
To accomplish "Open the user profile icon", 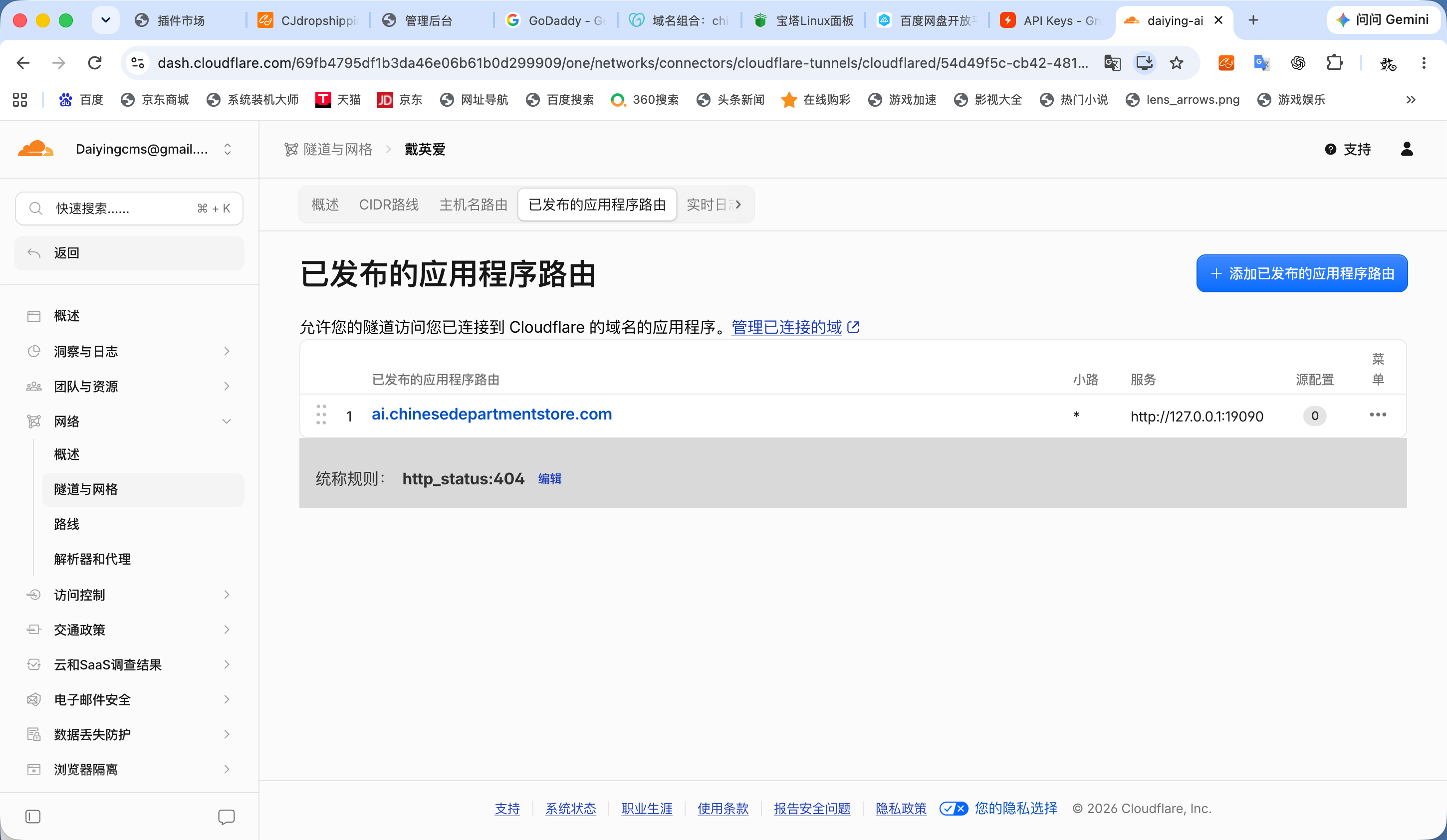I will pyautogui.click(x=1407, y=149).
